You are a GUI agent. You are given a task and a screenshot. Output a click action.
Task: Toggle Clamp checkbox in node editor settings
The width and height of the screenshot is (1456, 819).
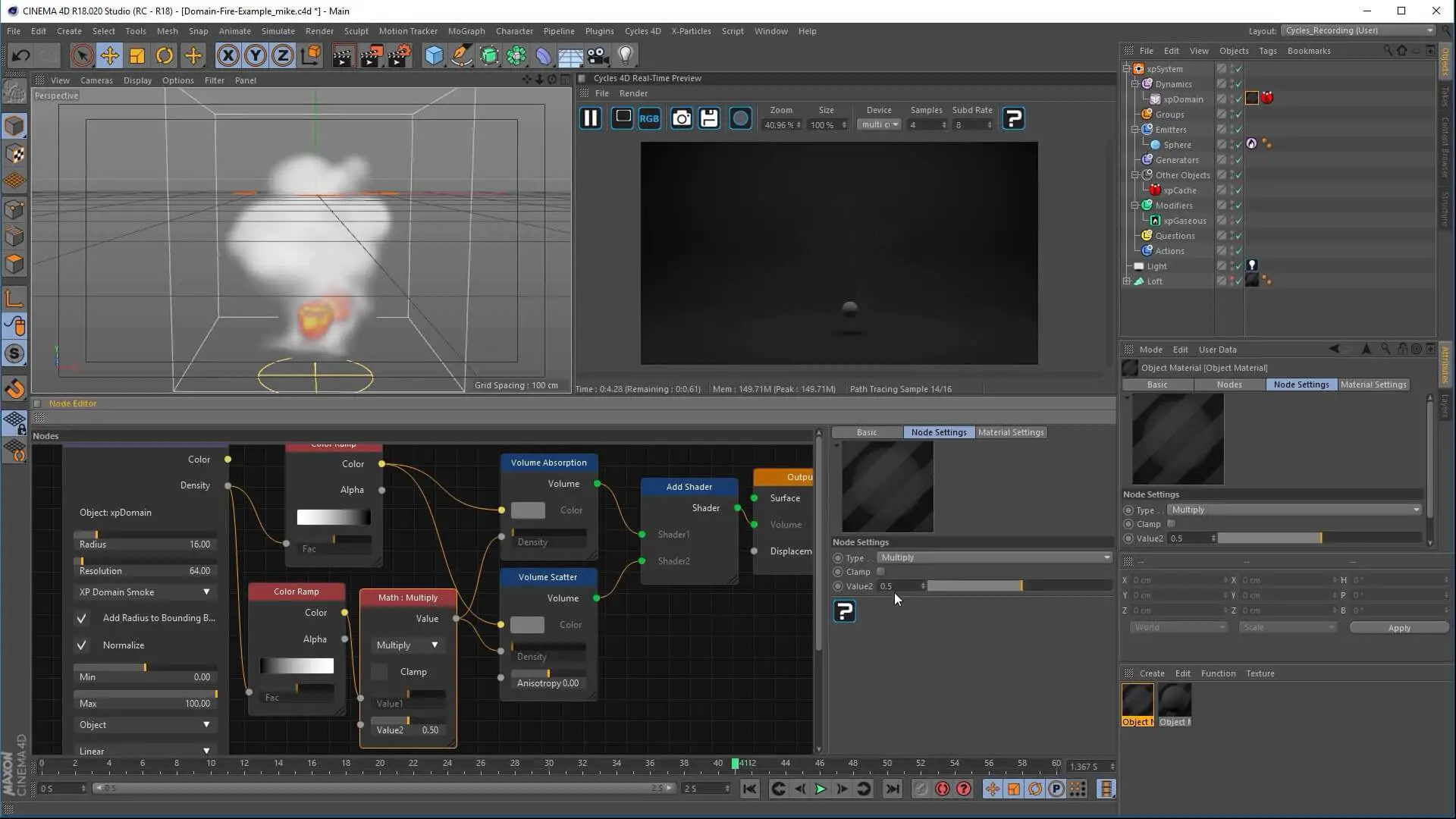pos(880,572)
